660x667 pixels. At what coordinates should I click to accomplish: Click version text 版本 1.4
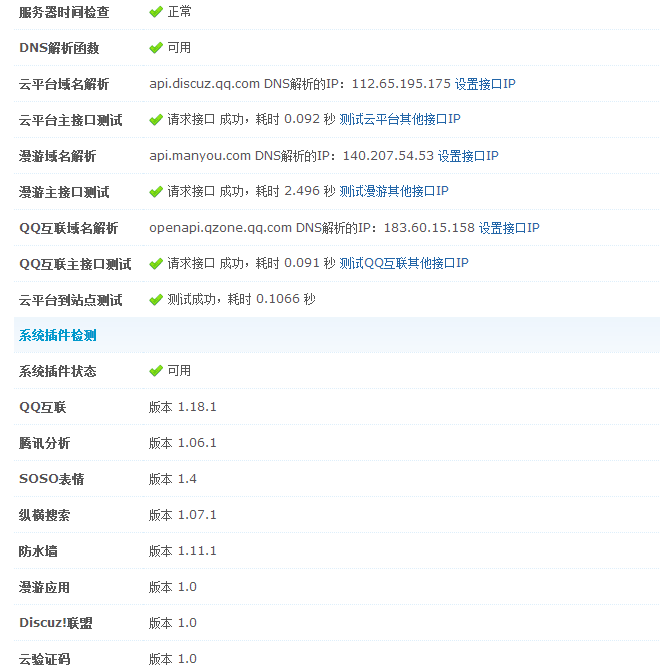tap(173, 479)
